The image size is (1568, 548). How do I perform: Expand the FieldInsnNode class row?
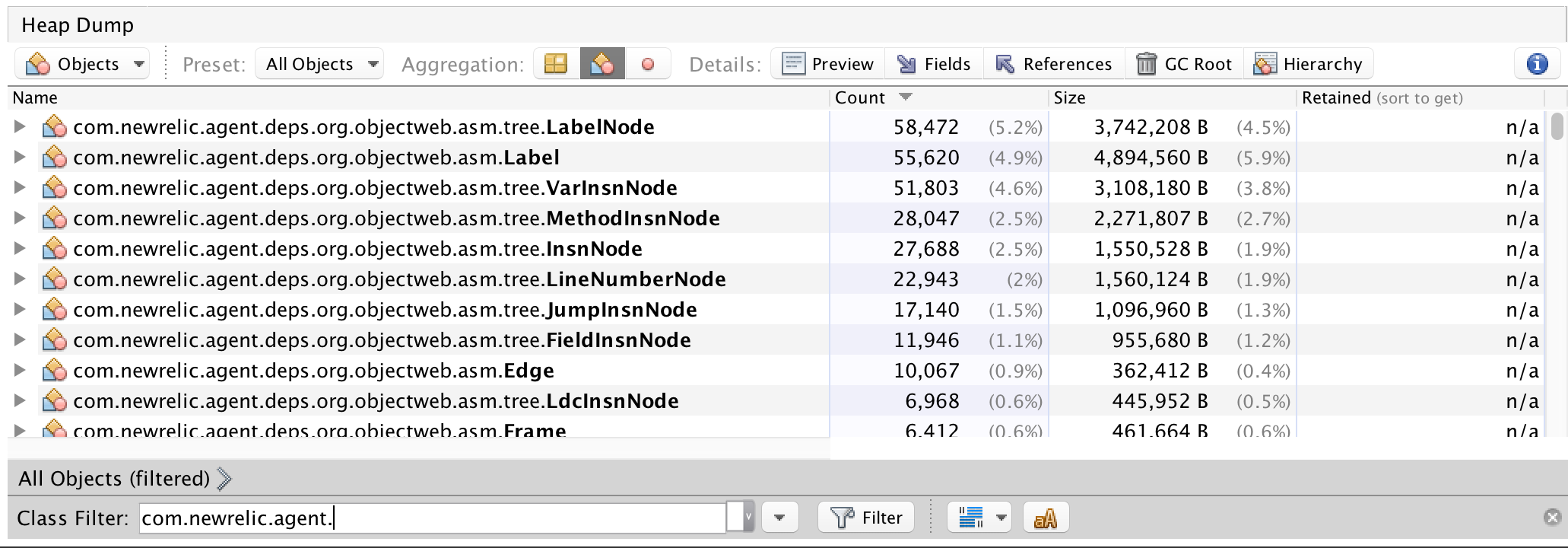[x=21, y=340]
